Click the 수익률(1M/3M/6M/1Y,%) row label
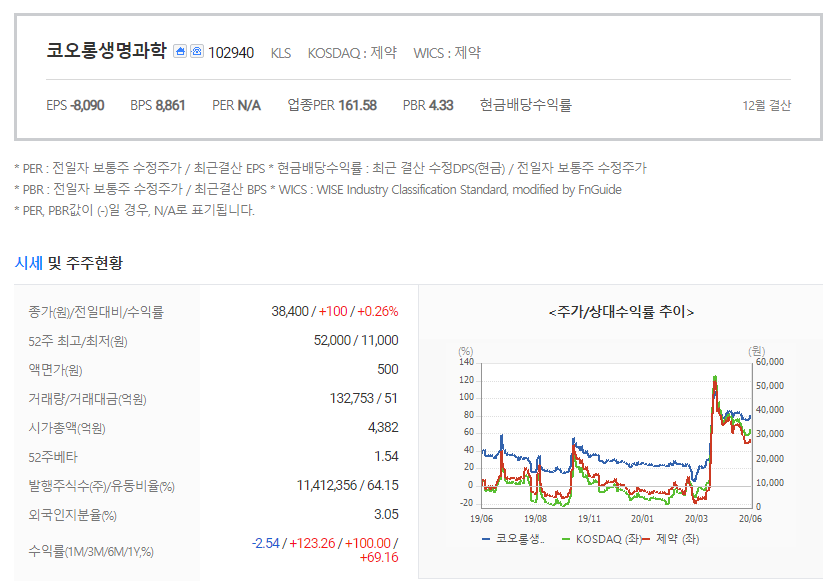Image resolution: width=837 pixels, height=581 pixels. coord(91,551)
